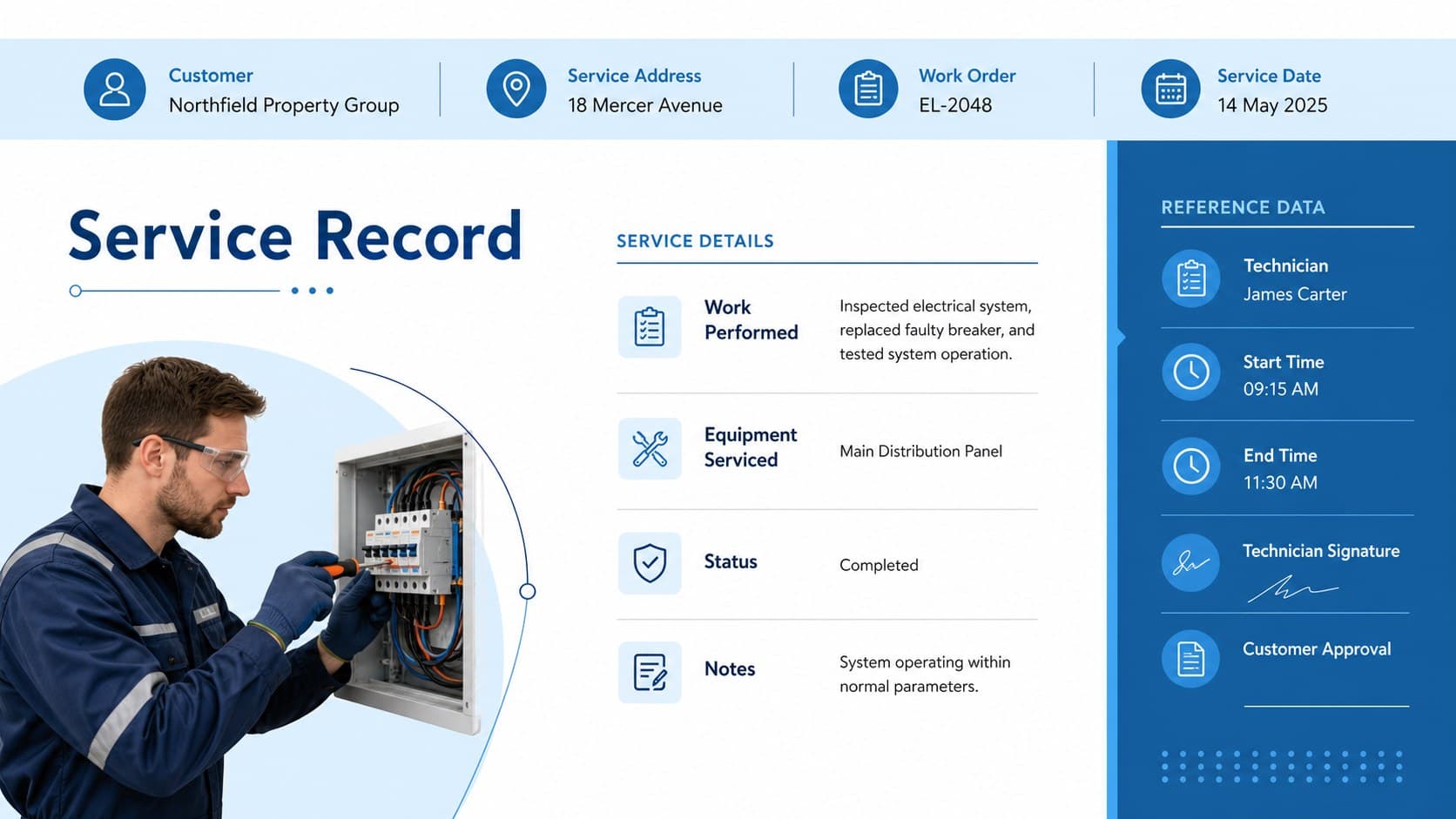This screenshot has height=819, width=1456.
Task: Select the Completed status value
Action: pyautogui.click(x=879, y=565)
